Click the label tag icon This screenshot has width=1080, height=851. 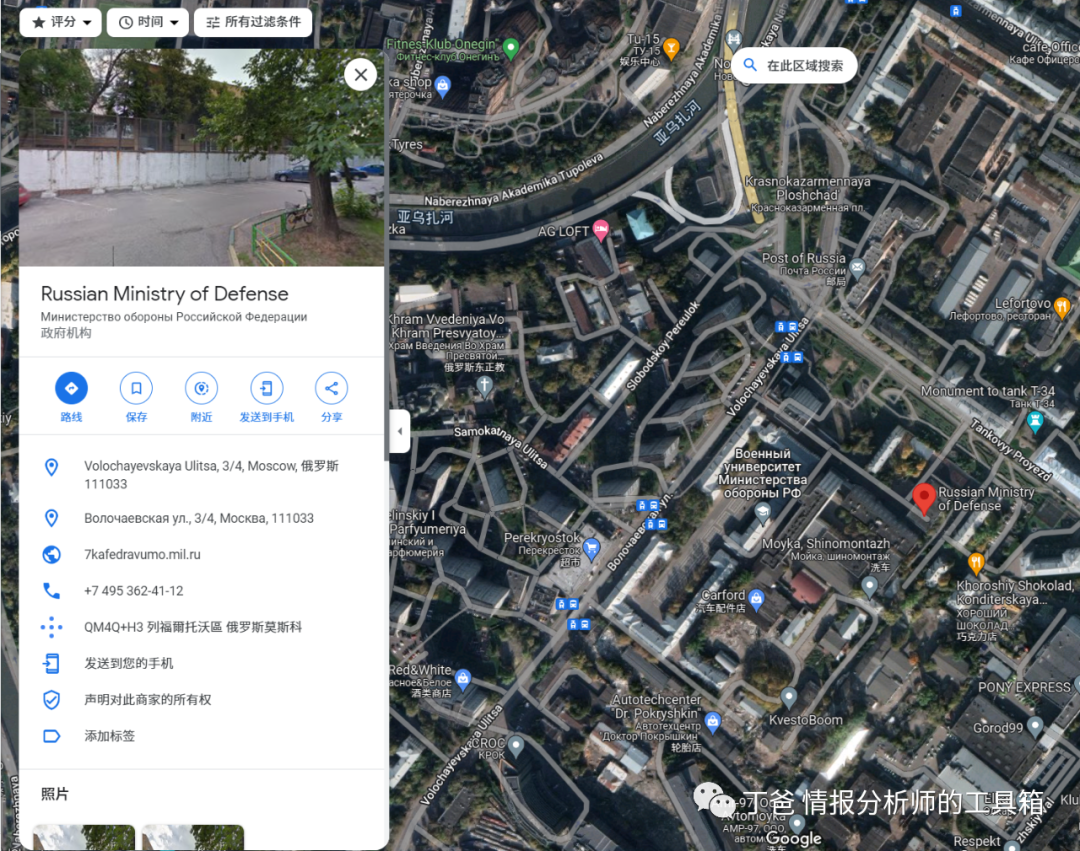[x=52, y=736]
